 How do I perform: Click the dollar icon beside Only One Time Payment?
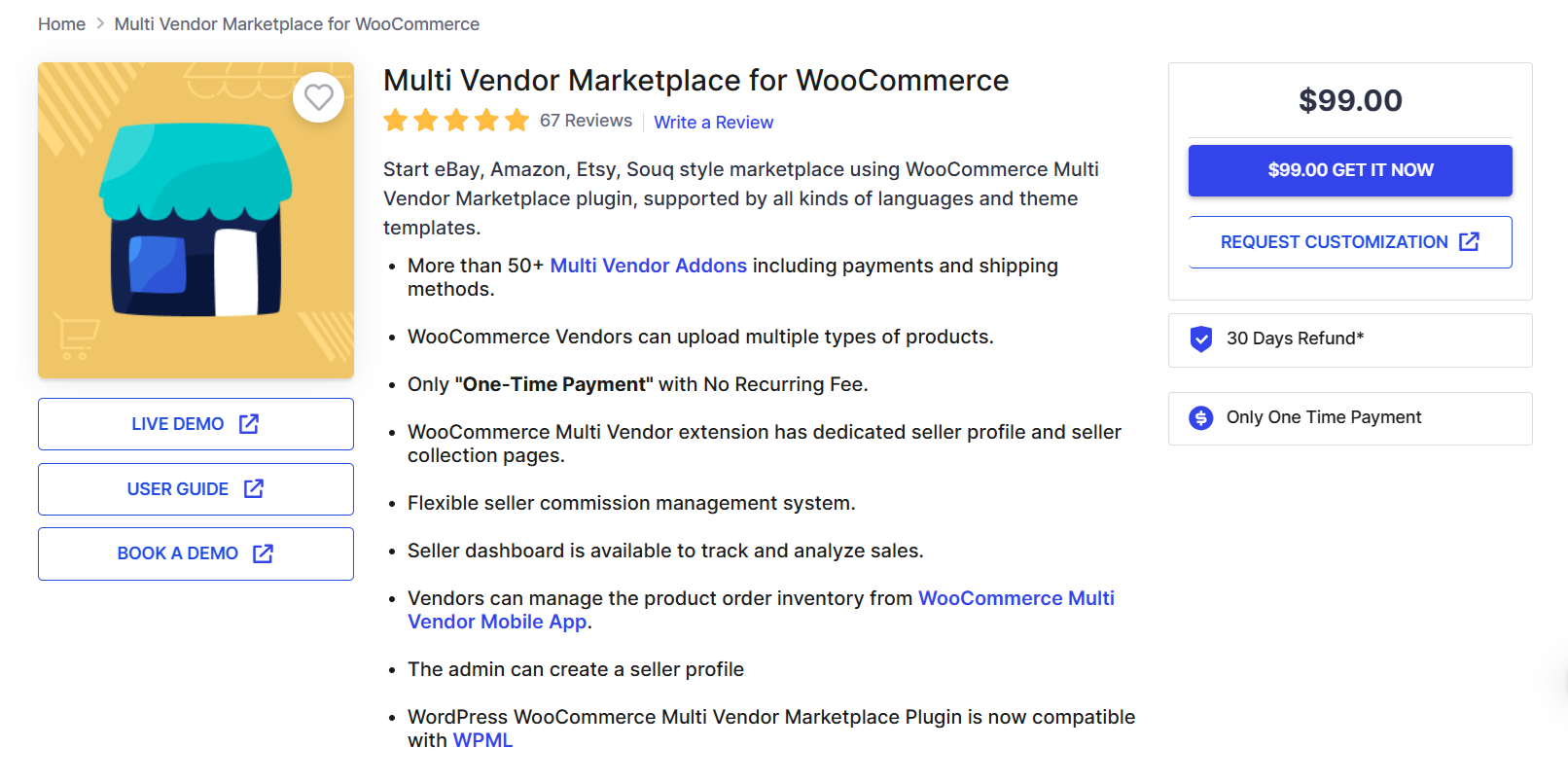pyautogui.click(x=1200, y=417)
